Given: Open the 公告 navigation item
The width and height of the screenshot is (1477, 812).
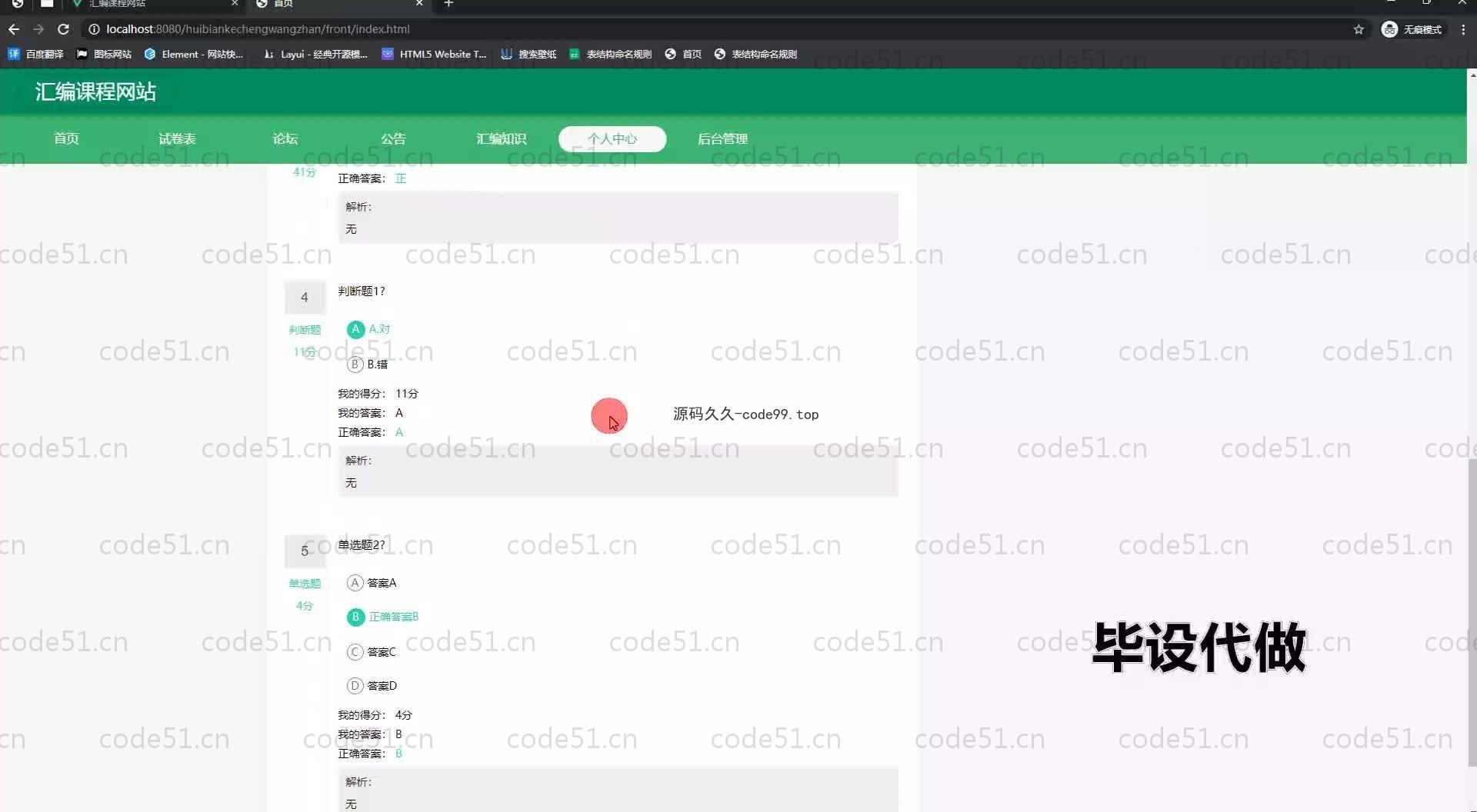Looking at the screenshot, I should click(x=393, y=138).
